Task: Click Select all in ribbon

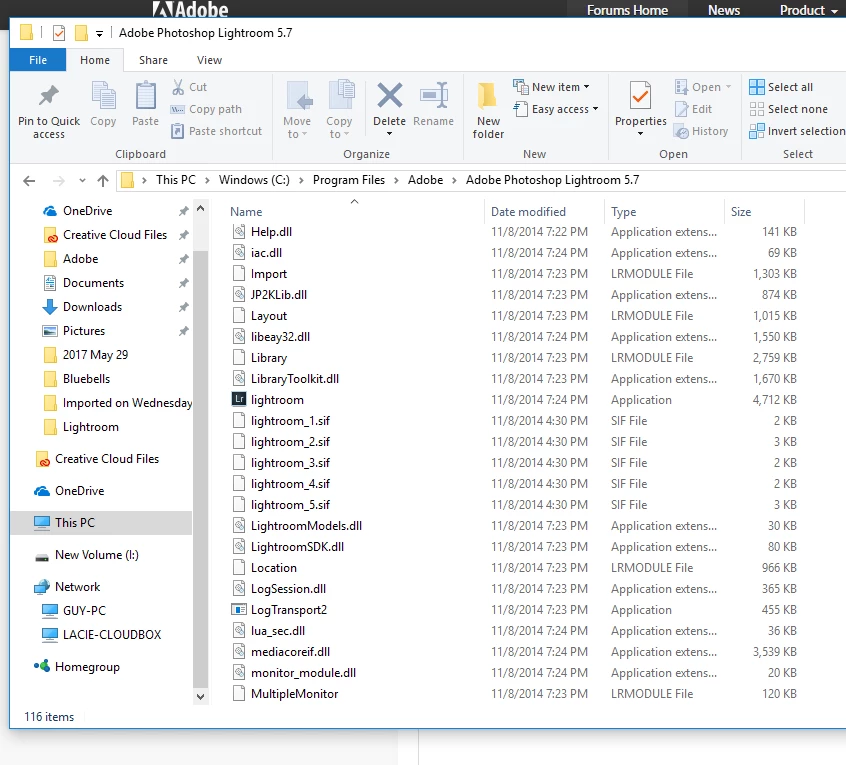Action: (x=781, y=87)
